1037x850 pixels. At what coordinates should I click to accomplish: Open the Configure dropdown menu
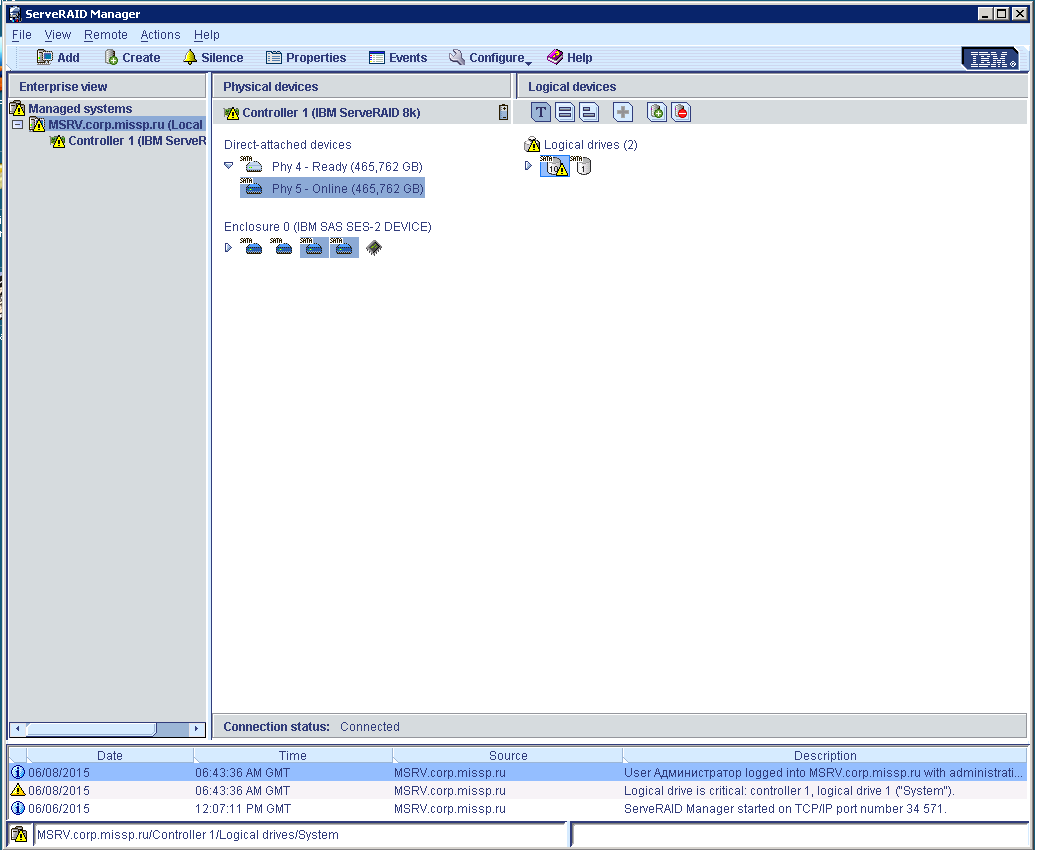pyautogui.click(x=490, y=58)
